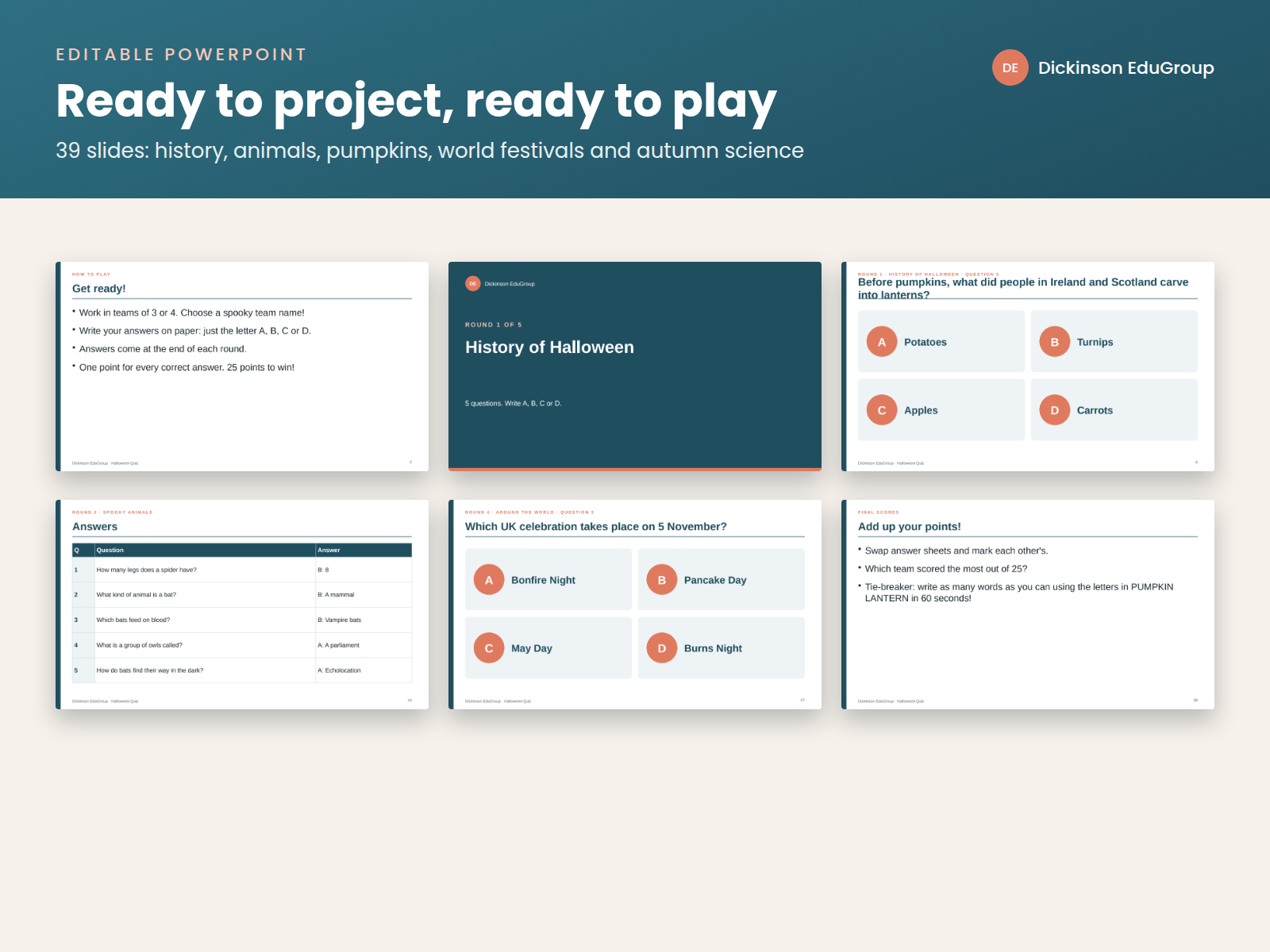Click the 'Ready to project, ready to play' headline
This screenshot has height=952, width=1270.
pos(416,102)
